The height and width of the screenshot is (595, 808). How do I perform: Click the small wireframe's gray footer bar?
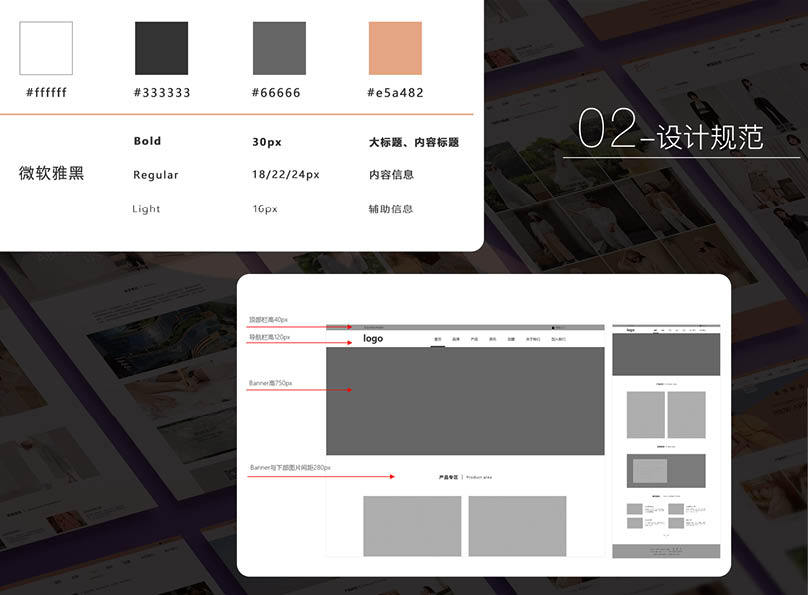666,551
